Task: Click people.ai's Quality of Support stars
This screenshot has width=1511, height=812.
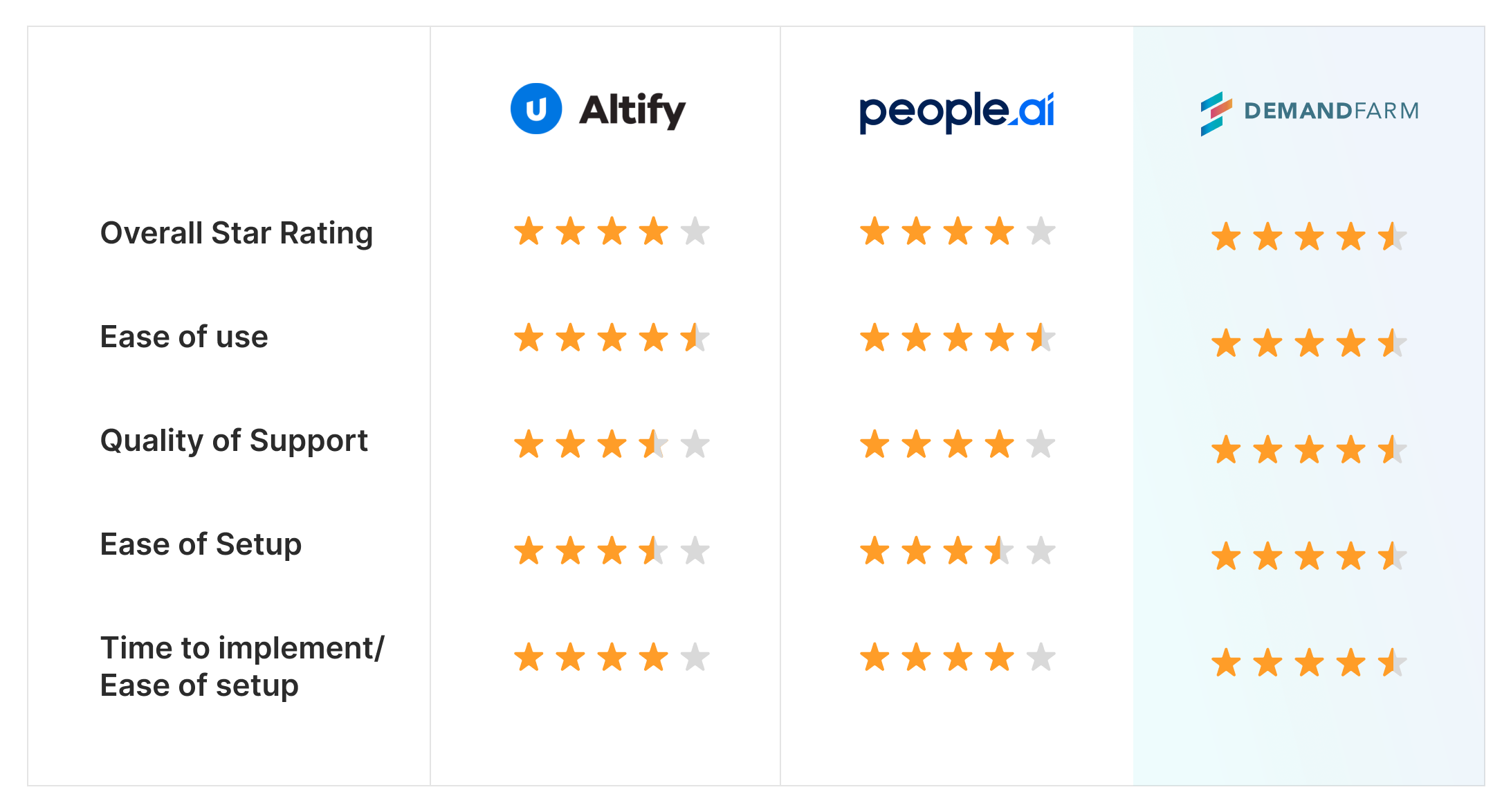Action: pos(958,444)
